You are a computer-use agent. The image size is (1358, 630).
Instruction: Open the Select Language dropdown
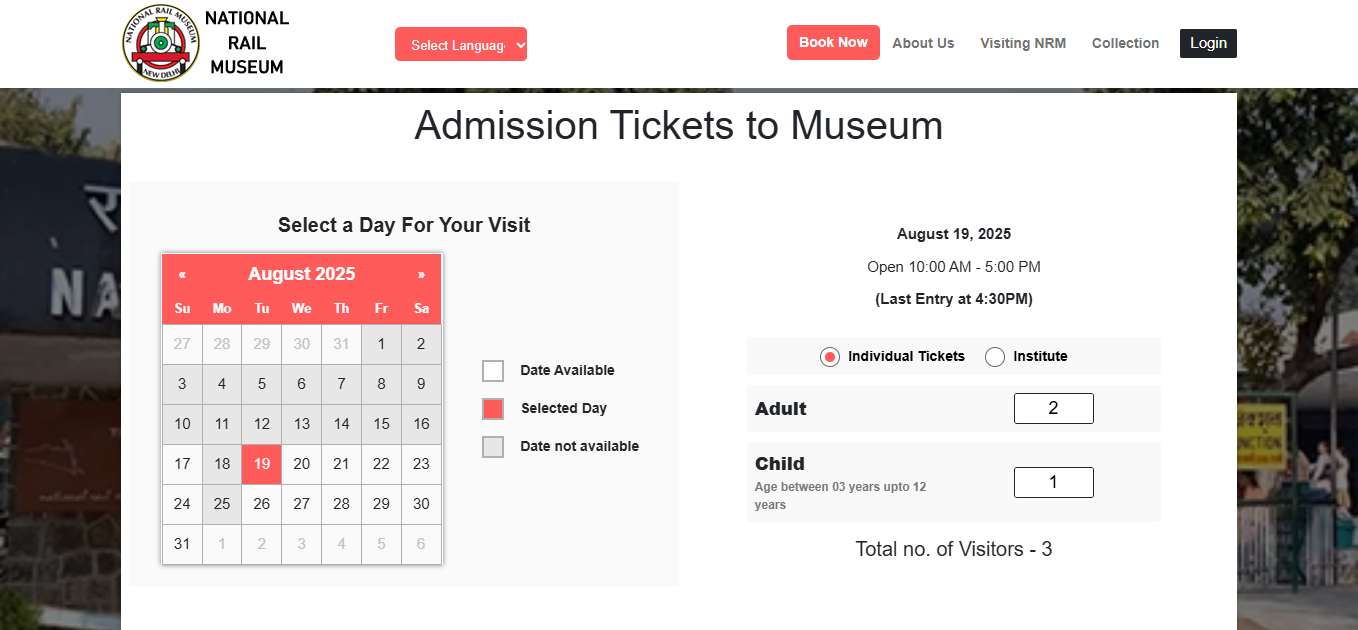pos(461,44)
